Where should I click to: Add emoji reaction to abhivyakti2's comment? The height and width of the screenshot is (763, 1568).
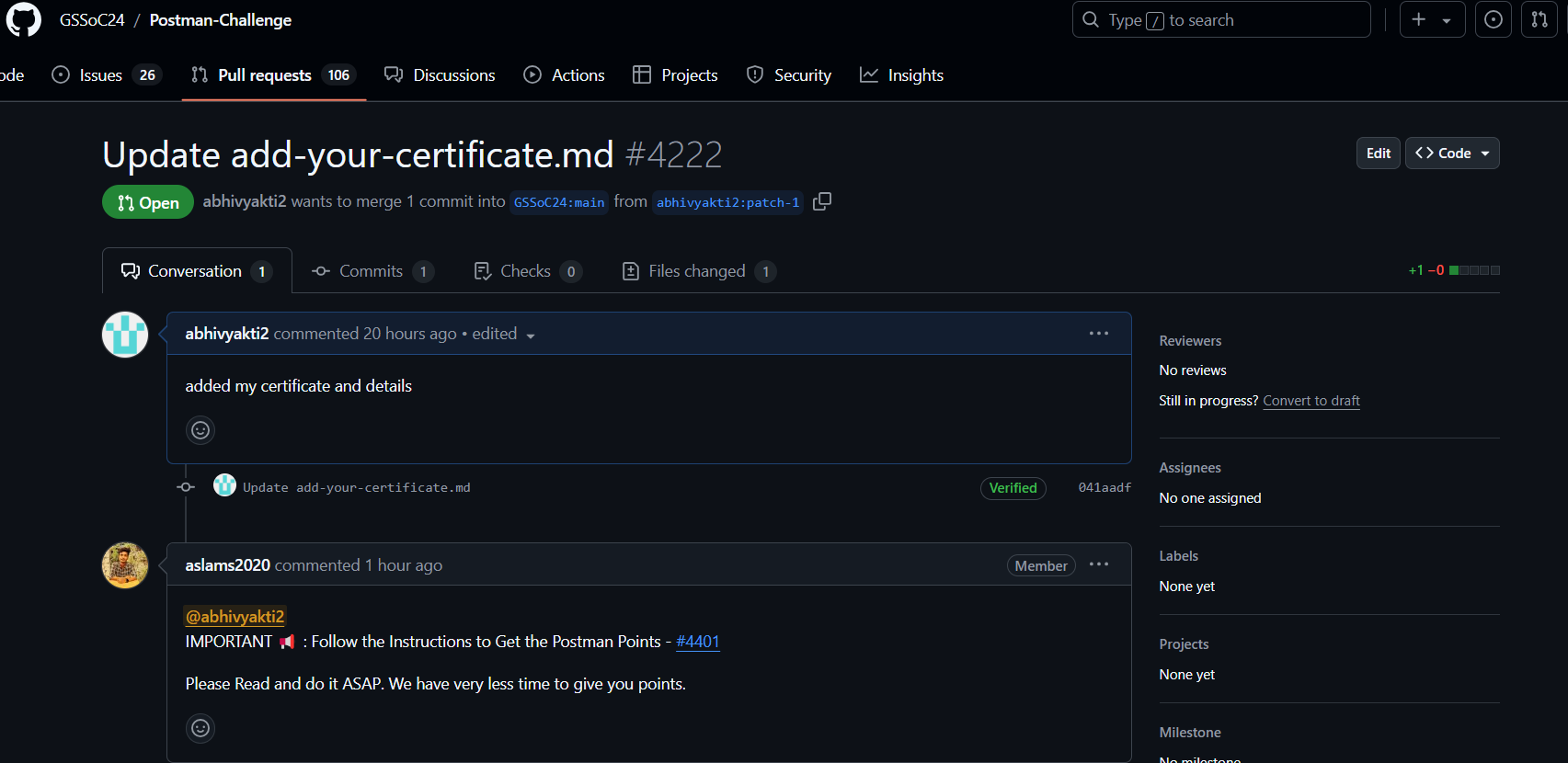pos(200,430)
